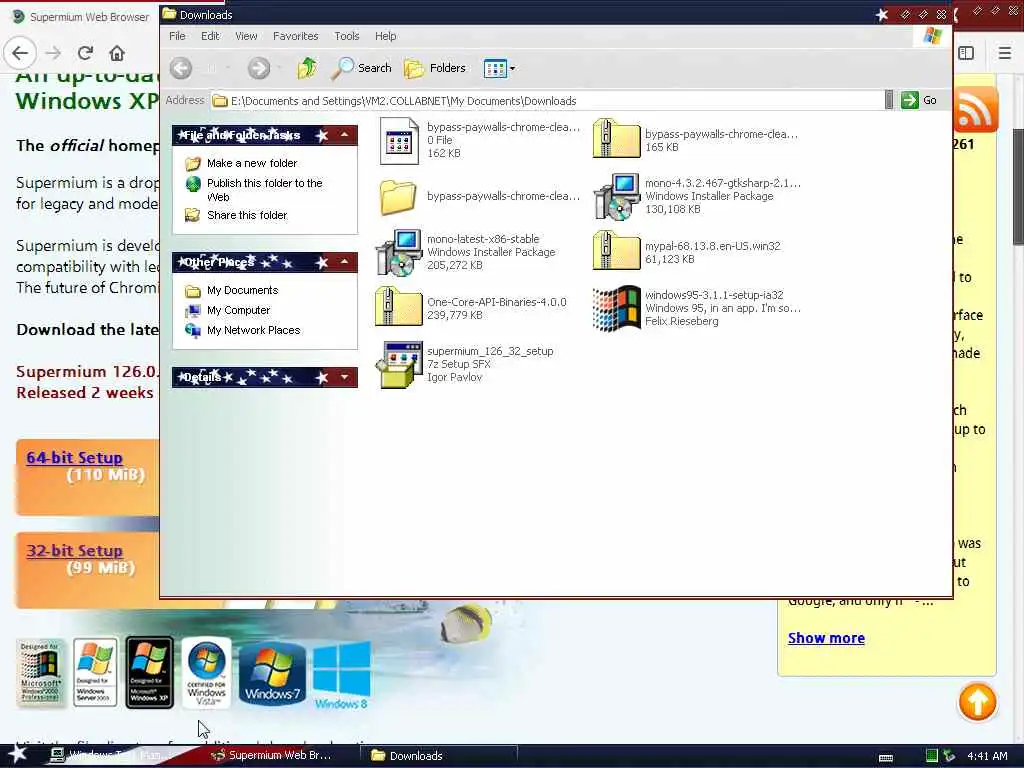Image resolution: width=1024 pixels, height=768 pixels.
Task: Click the Supermium home button
Action: (x=117, y=53)
